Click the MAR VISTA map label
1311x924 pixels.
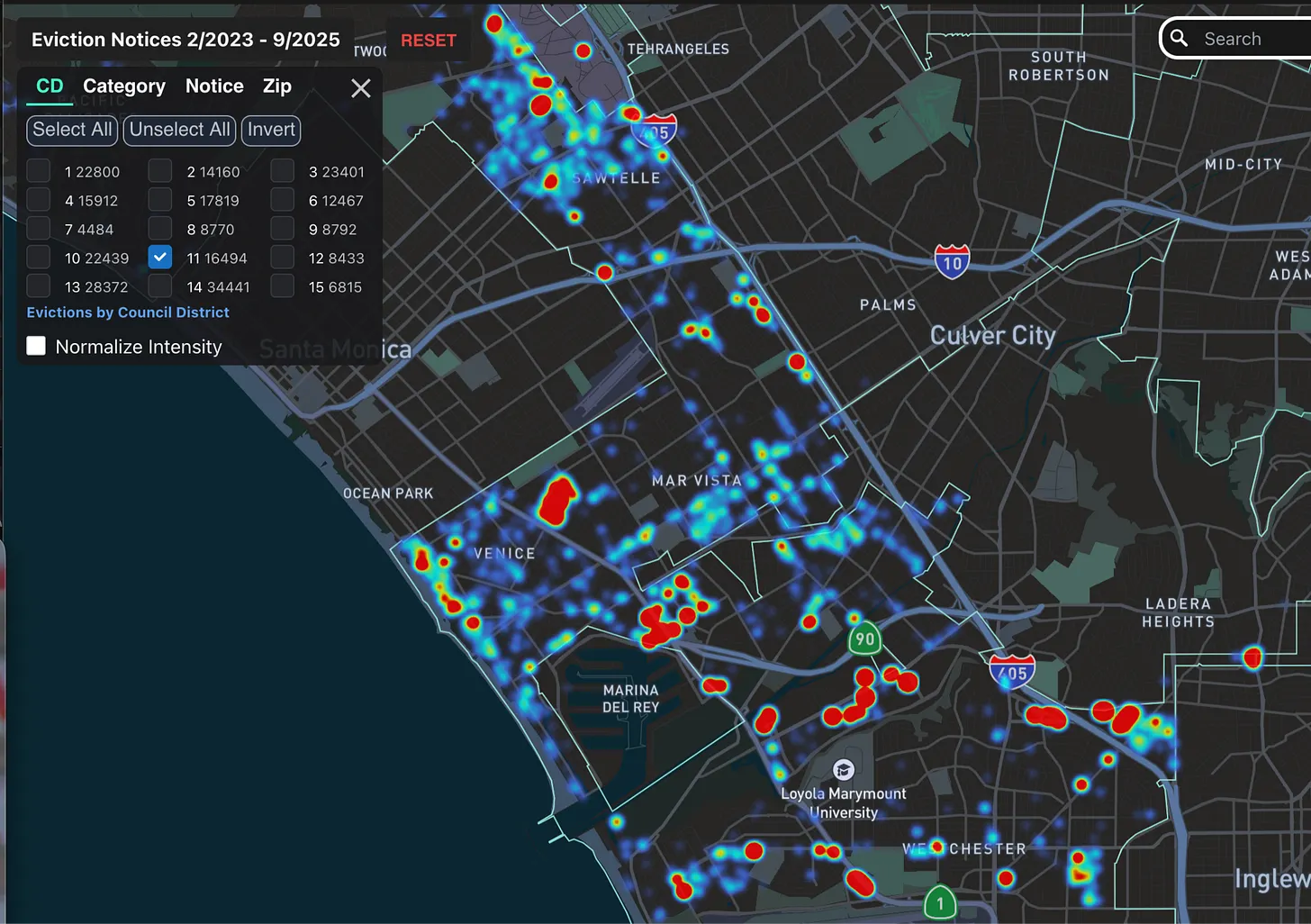[x=697, y=481]
